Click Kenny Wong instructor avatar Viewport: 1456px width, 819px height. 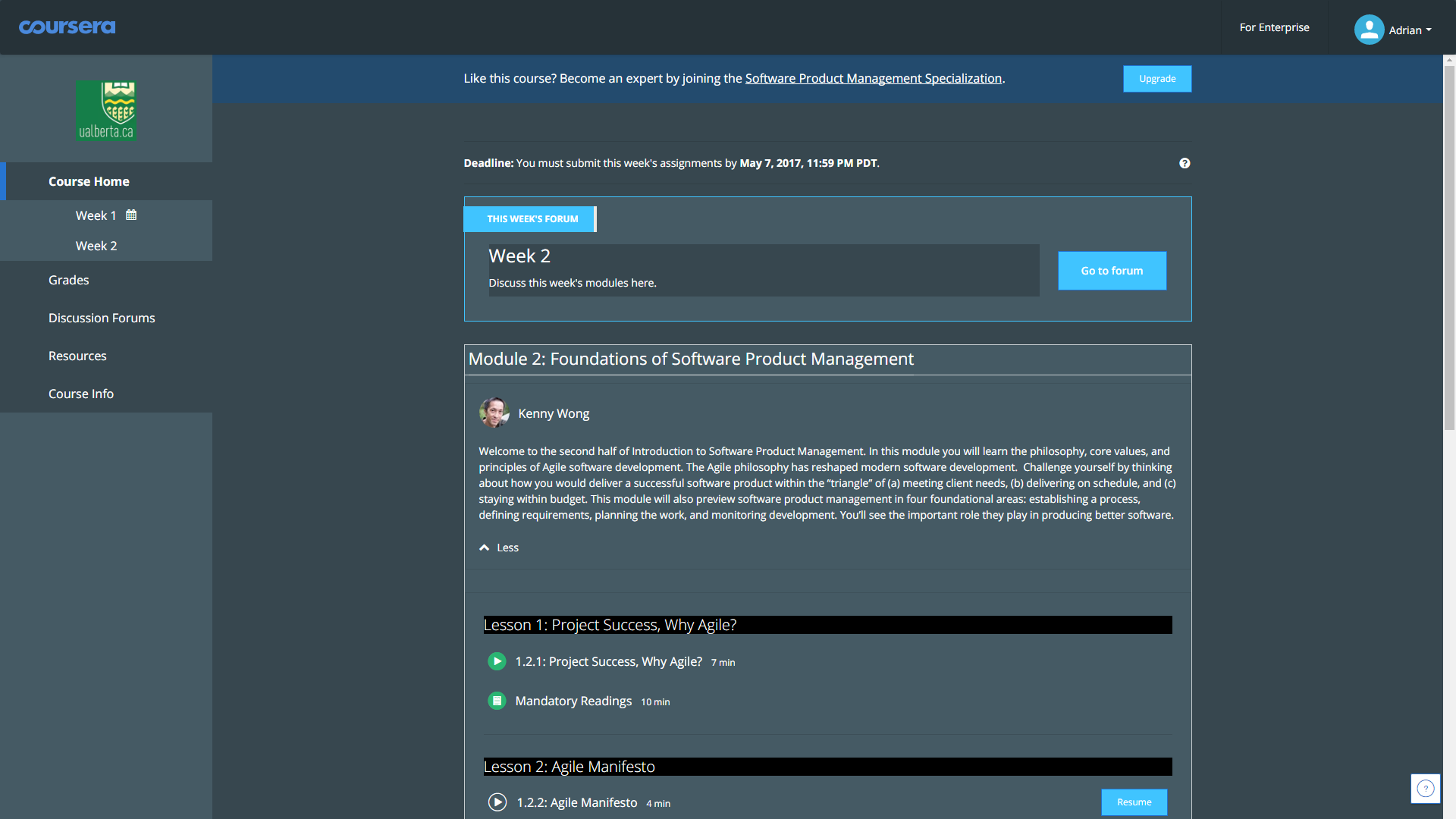494,413
